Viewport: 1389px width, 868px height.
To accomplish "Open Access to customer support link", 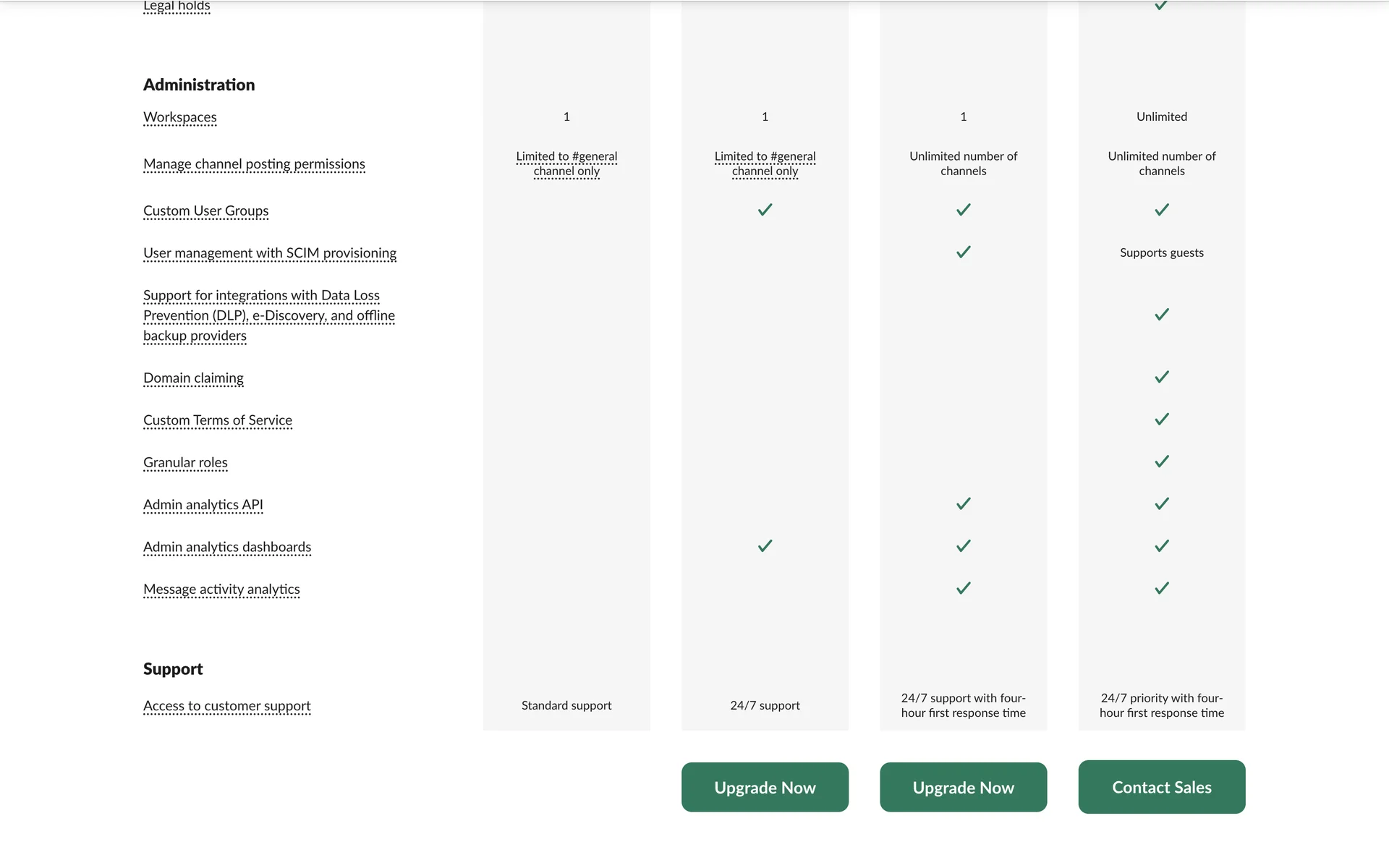I will pyautogui.click(x=227, y=706).
